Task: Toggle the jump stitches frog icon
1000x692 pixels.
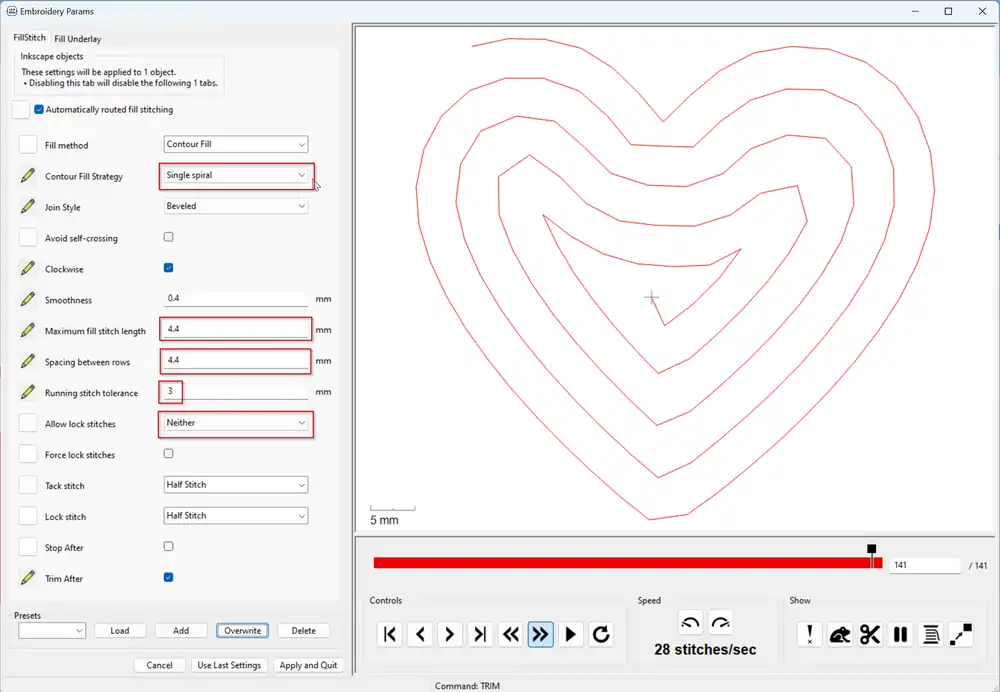Action: [840, 634]
